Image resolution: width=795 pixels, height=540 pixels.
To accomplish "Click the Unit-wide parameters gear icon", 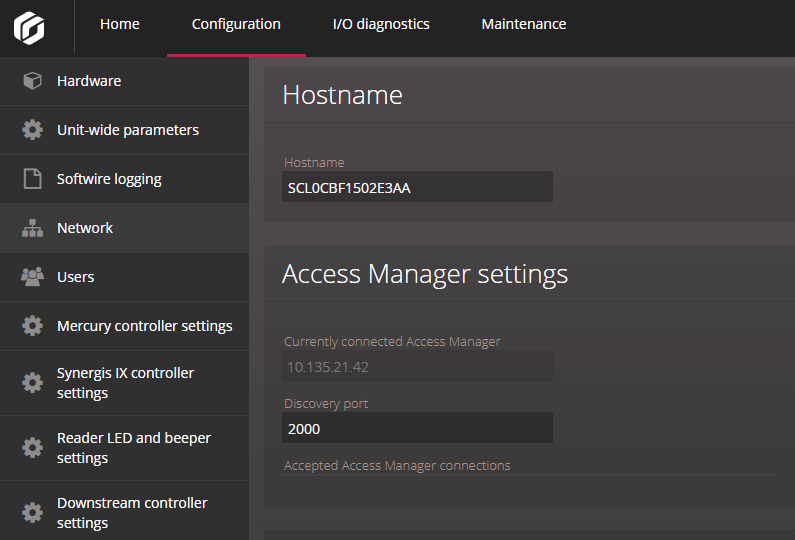I will point(32,130).
